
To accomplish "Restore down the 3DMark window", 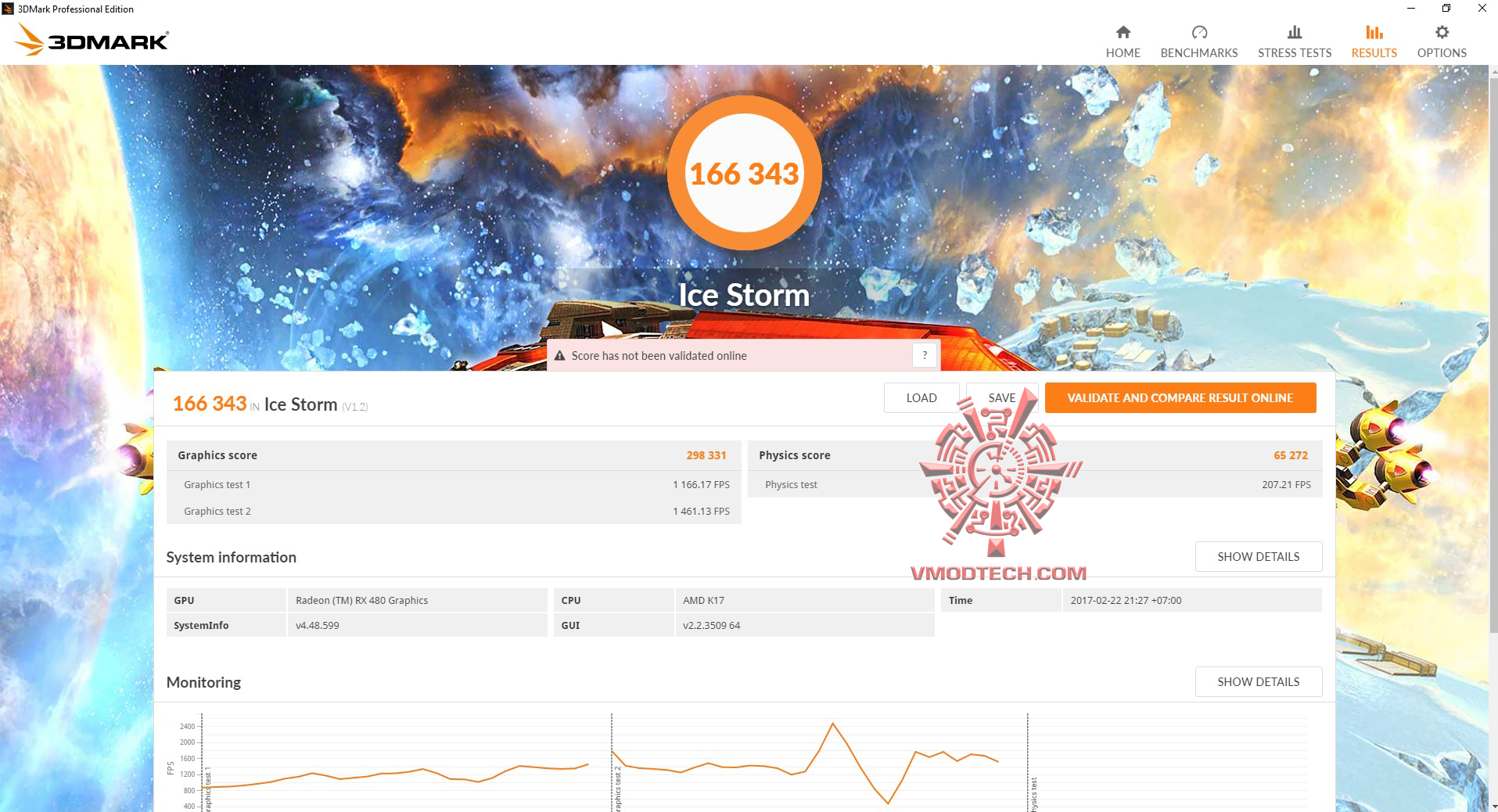I will tap(1446, 9).
